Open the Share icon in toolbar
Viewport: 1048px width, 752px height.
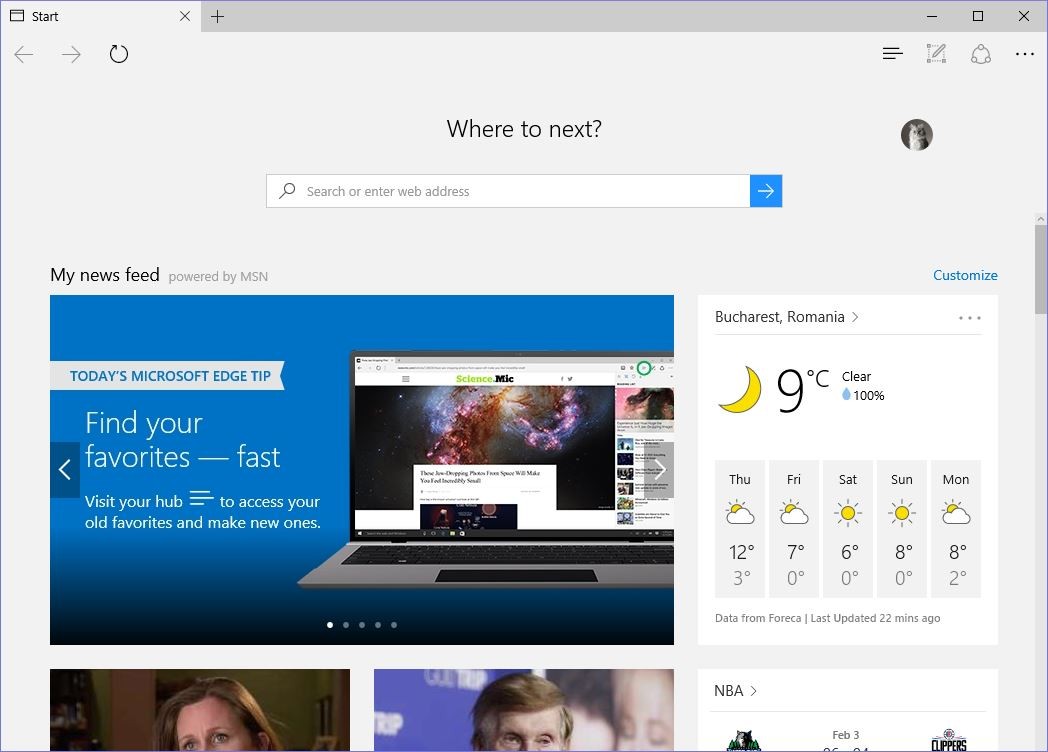(x=980, y=54)
